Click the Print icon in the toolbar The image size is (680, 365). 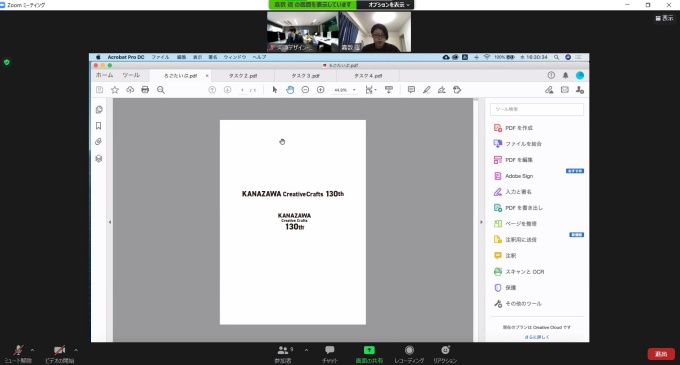pos(145,90)
